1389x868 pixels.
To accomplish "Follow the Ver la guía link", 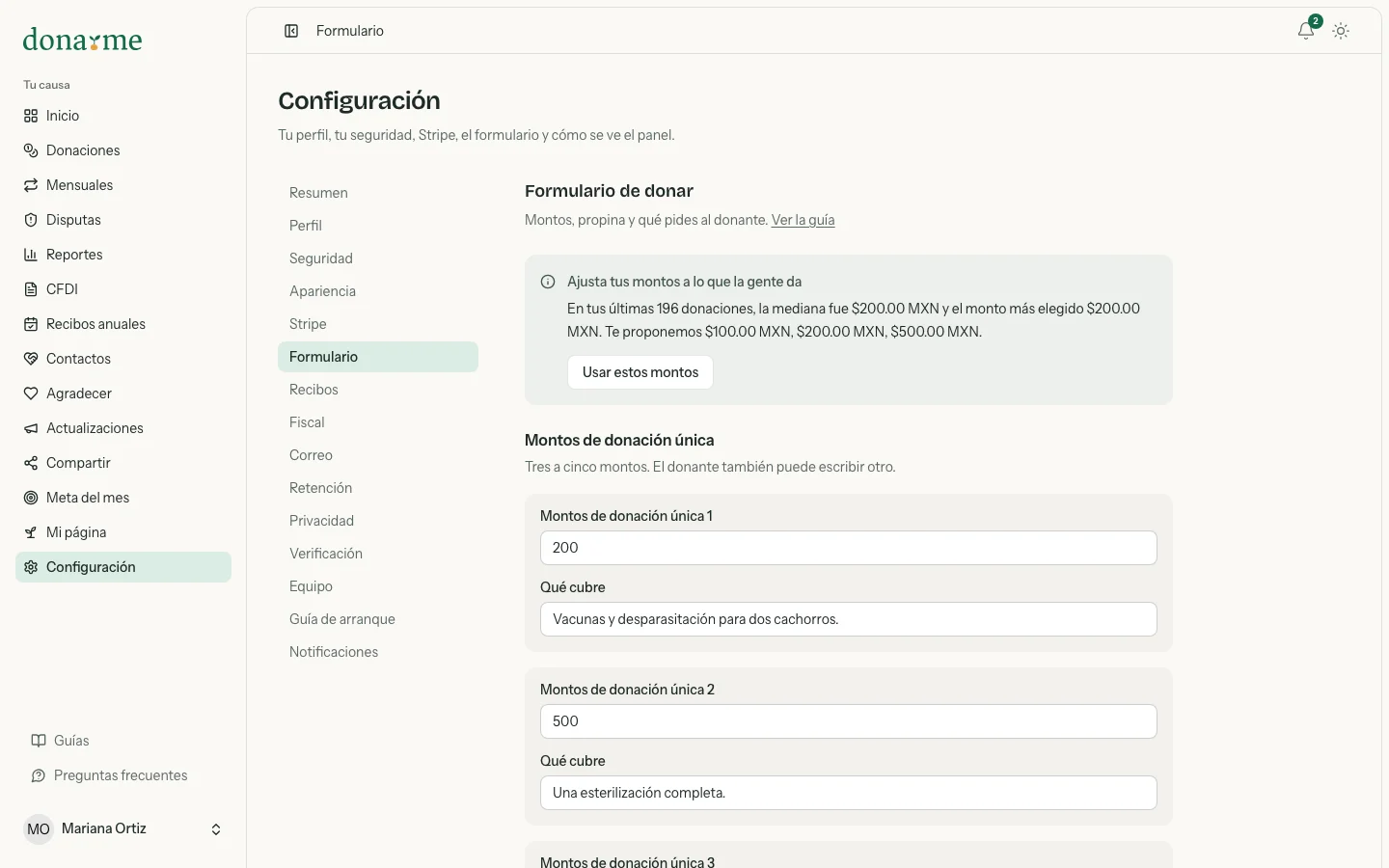I will (x=803, y=220).
